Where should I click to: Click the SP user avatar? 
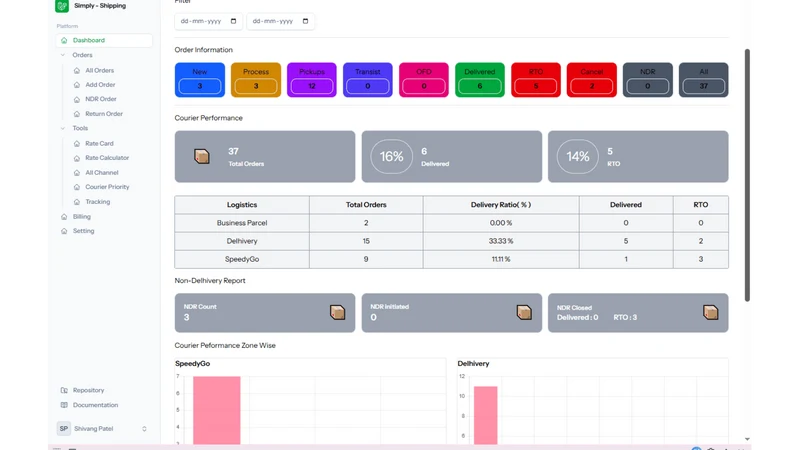click(x=64, y=429)
